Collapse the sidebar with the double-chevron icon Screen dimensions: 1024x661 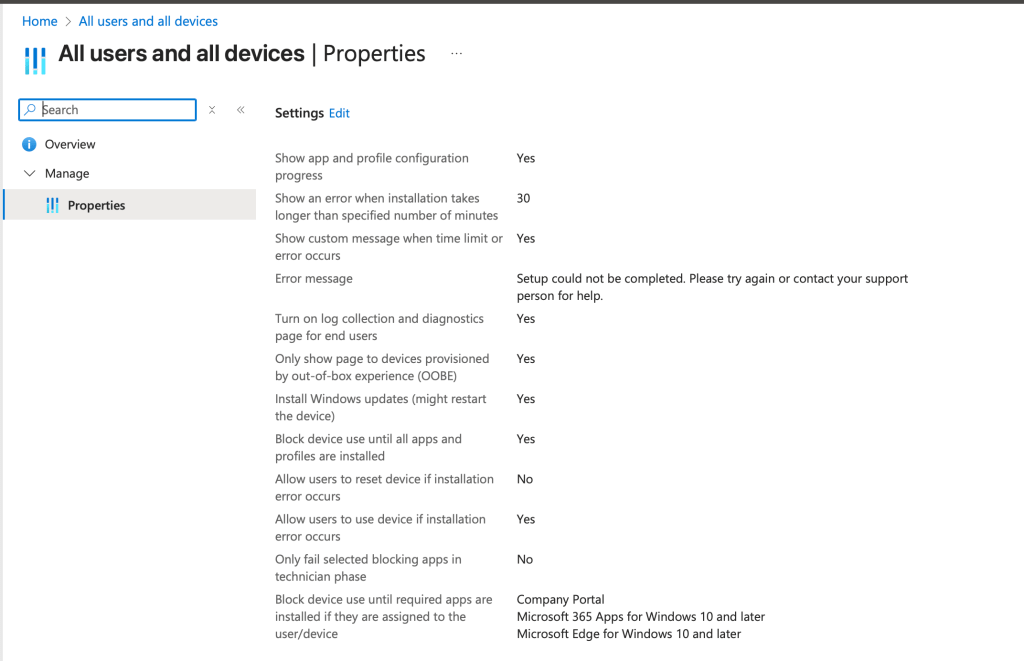tap(241, 110)
